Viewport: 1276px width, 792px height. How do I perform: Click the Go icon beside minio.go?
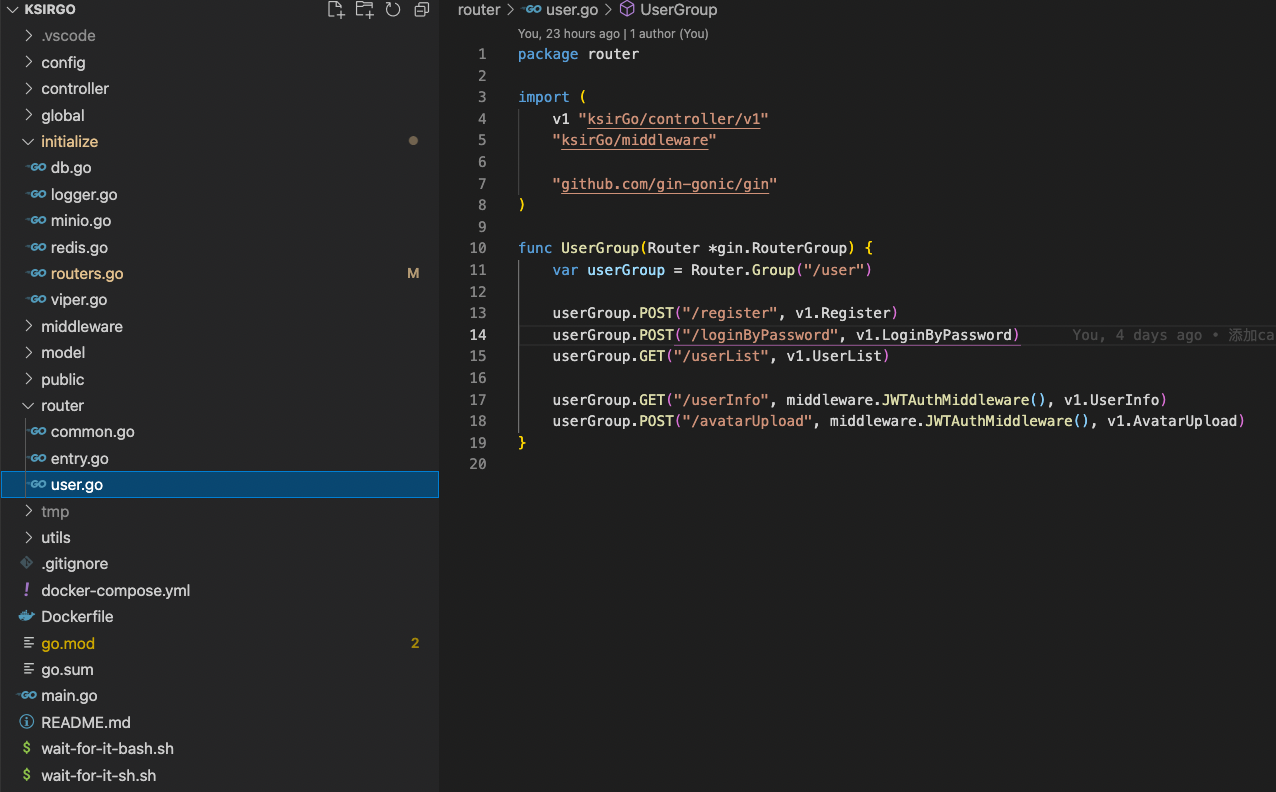coord(37,220)
